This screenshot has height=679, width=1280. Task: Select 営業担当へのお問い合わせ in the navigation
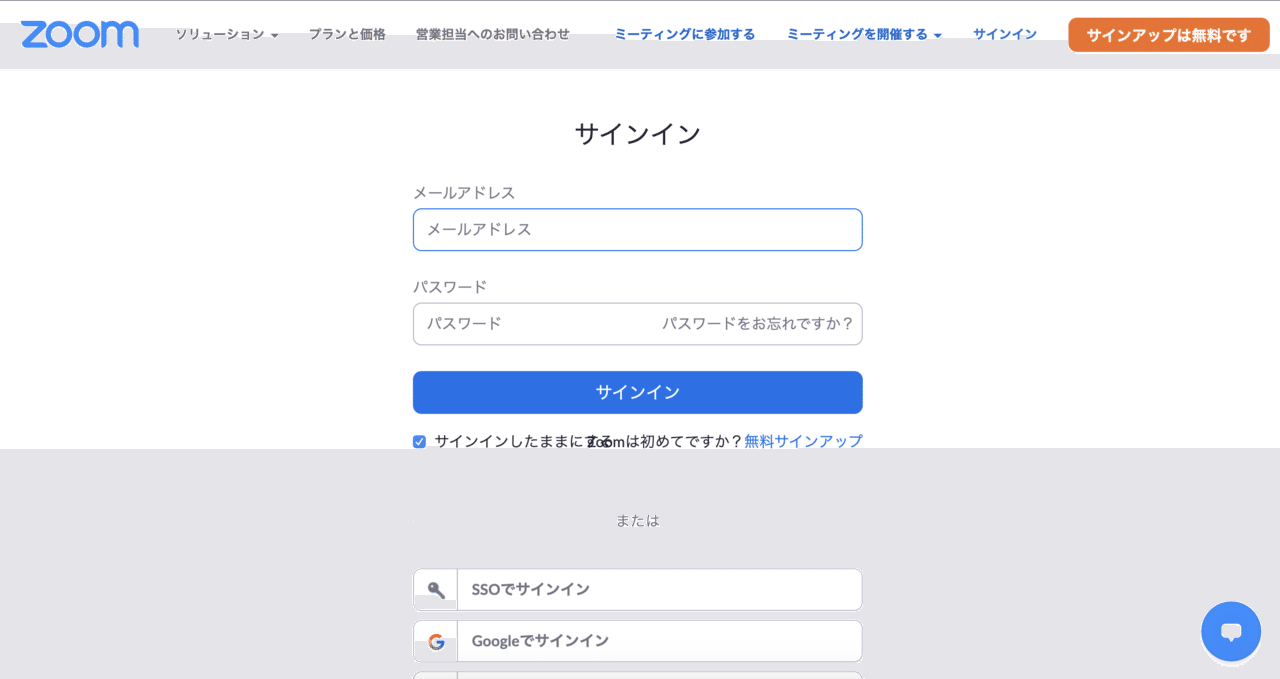pos(492,33)
